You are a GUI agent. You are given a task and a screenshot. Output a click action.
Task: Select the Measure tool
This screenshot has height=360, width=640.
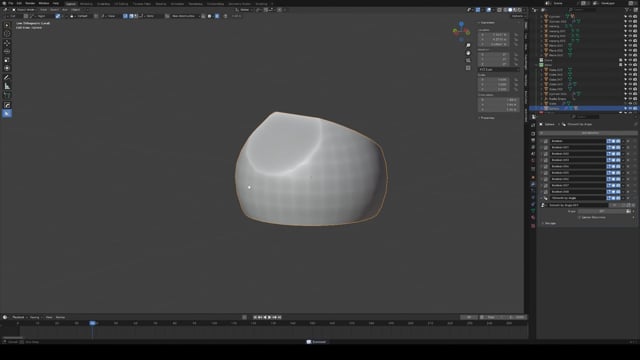(7, 86)
